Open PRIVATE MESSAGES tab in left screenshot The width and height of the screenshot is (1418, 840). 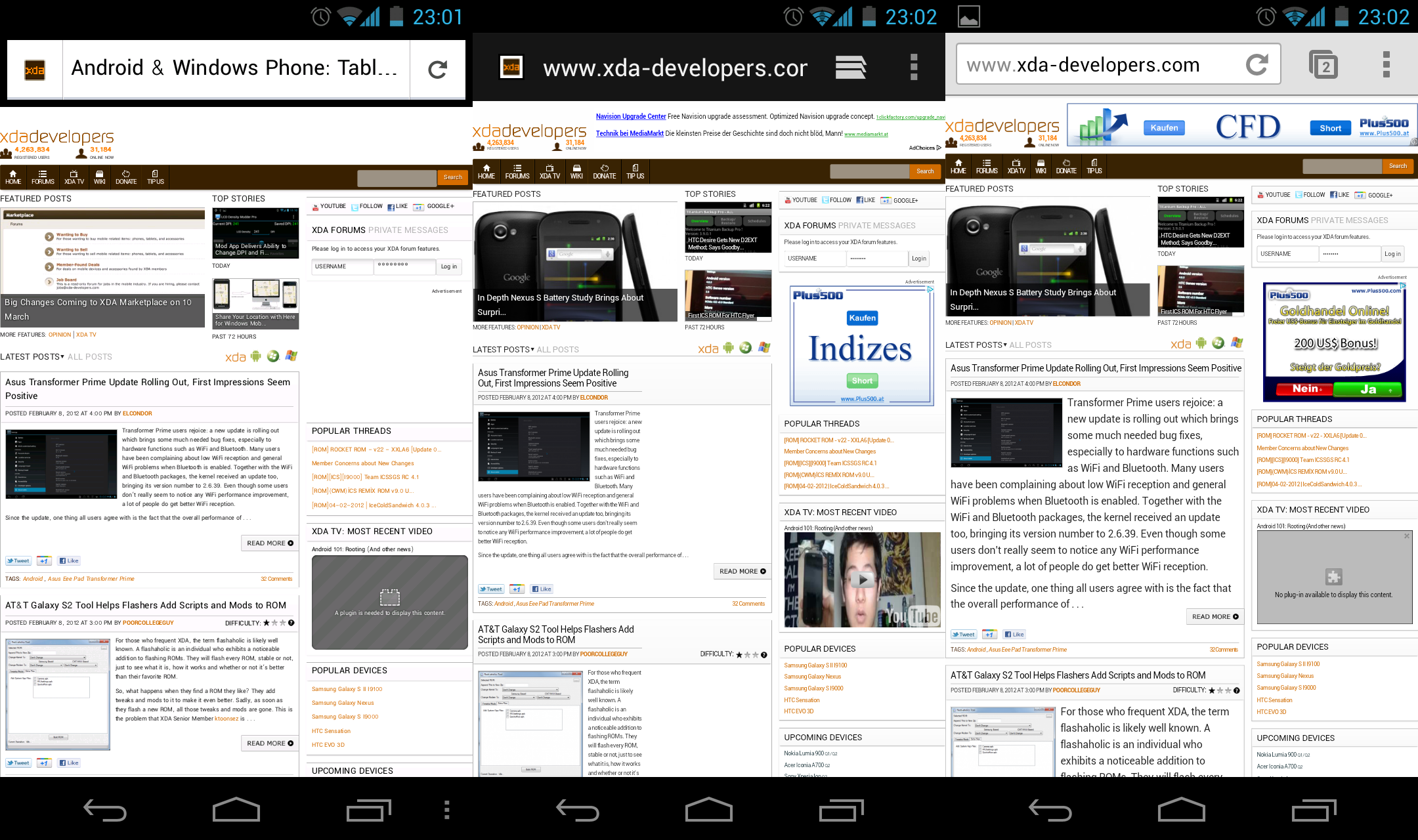point(408,230)
